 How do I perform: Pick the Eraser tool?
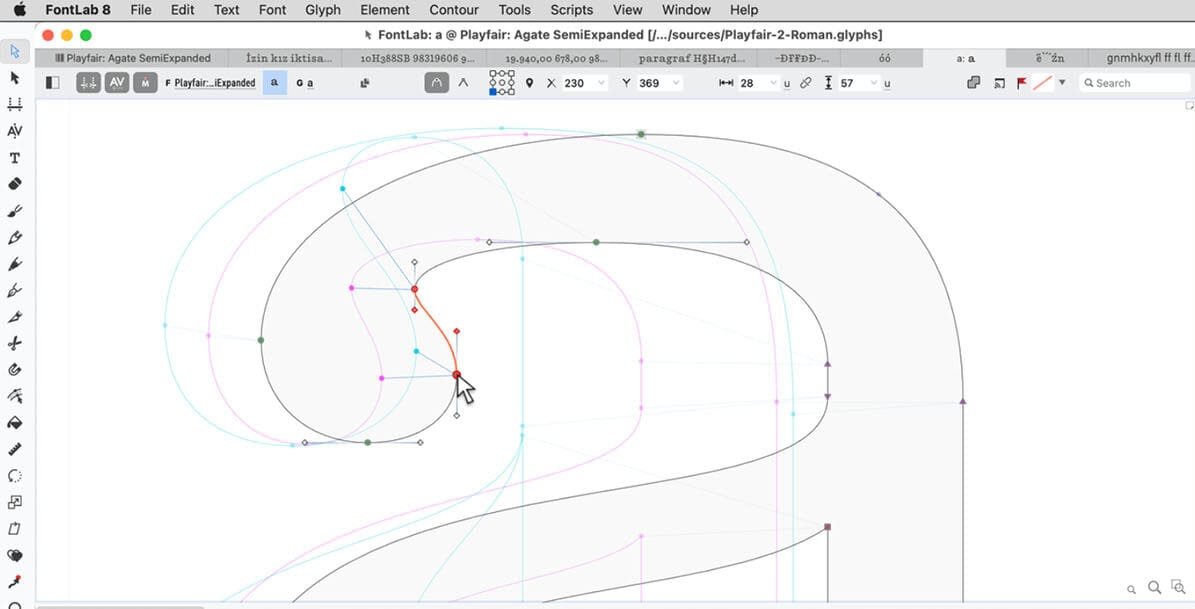pyautogui.click(x=14, y=184)
